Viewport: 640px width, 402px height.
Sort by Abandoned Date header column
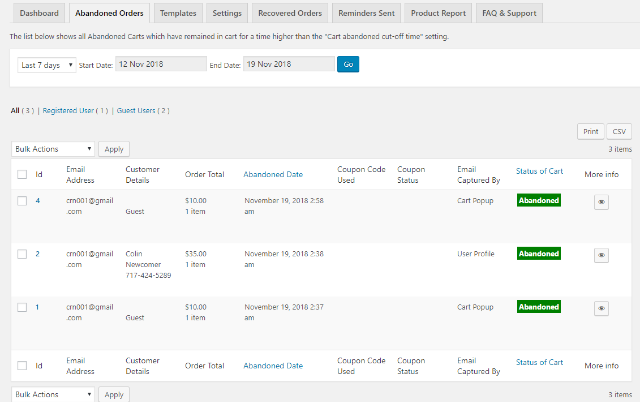[273, 174]
